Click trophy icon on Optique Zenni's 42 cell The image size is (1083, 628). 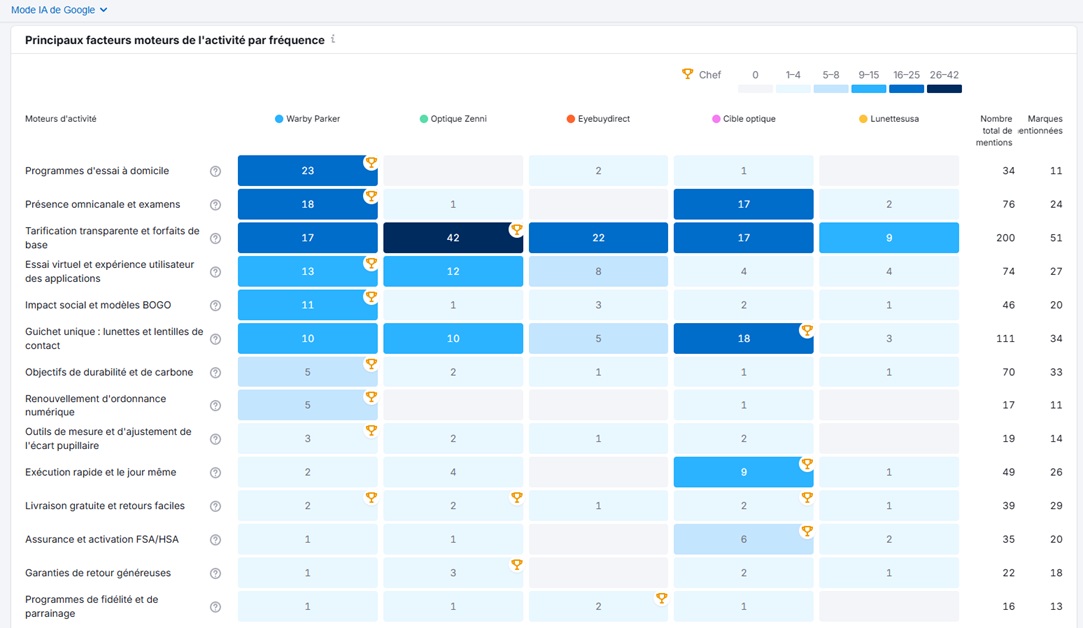pos(516,230)
